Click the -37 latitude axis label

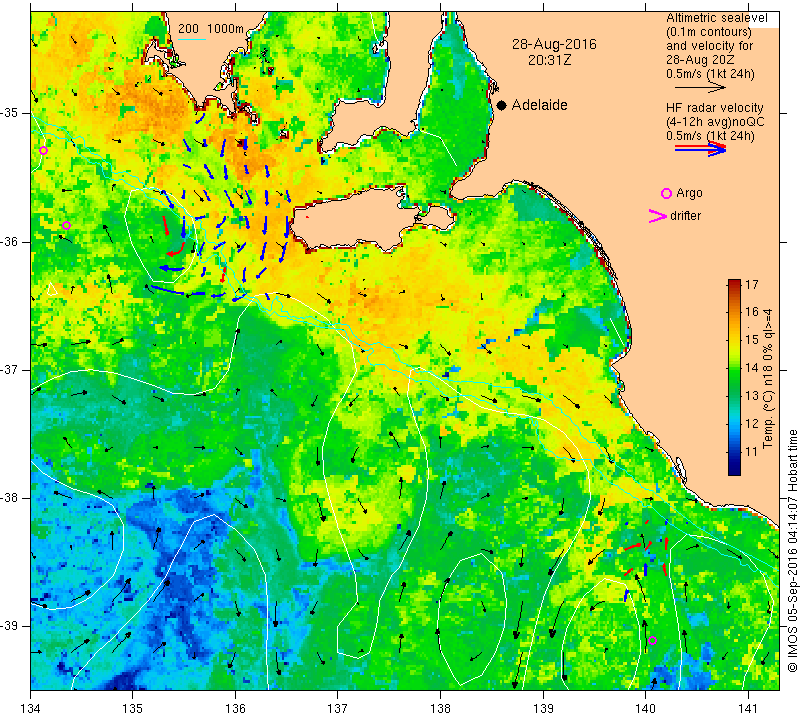(x=9, y=369)
